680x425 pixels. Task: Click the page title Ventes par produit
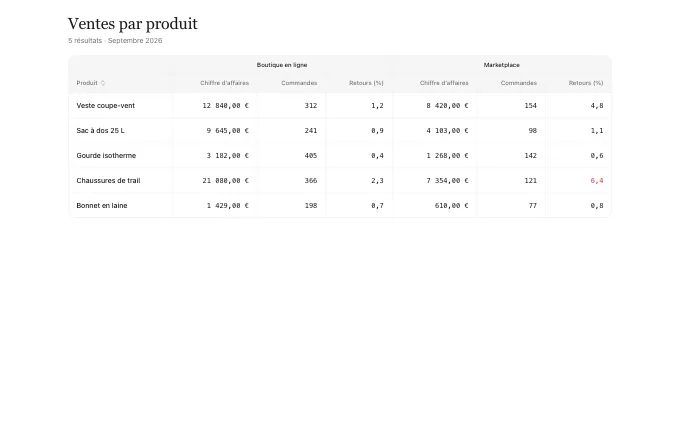tap(133, 23)
